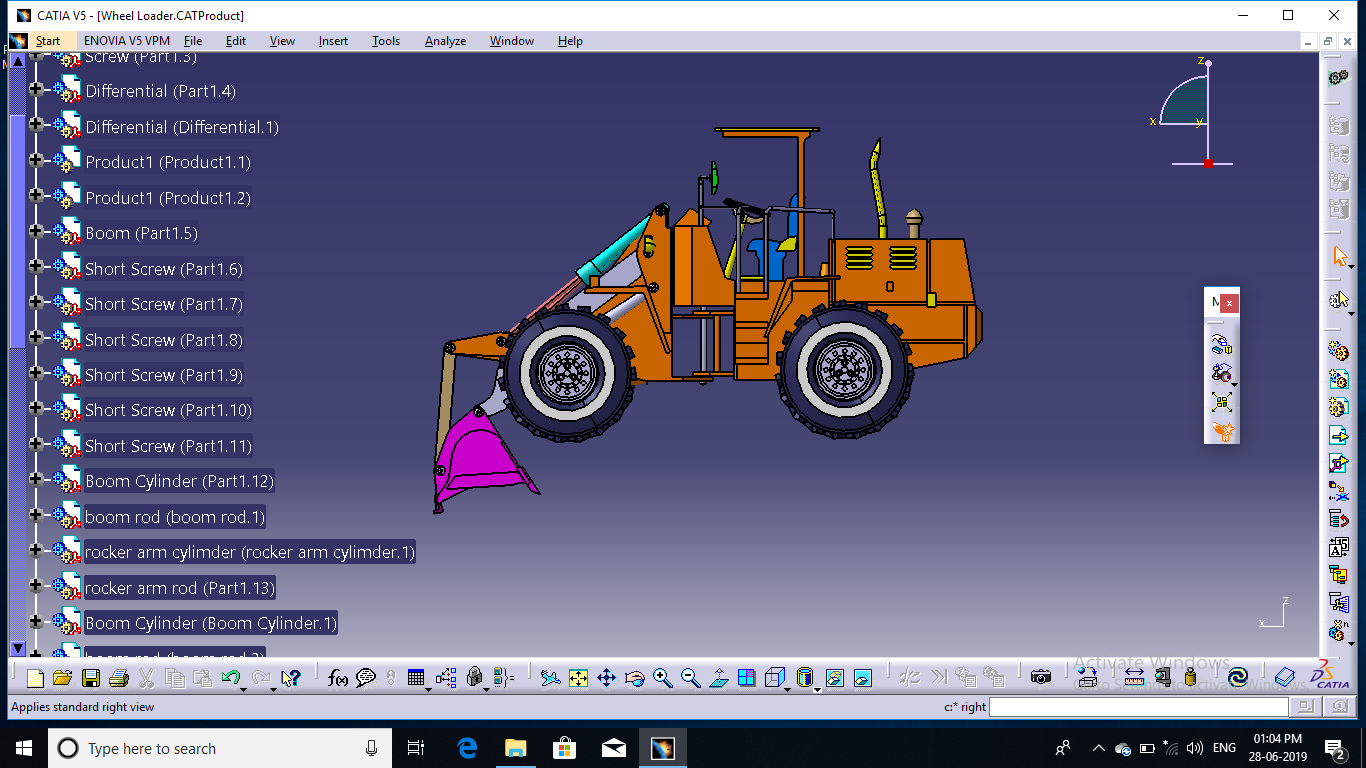This screenshot has height=768, width=1366.
Task: Expand the Boom (Part1.5) tree node
Action: pyautogui.click(x=36, y=231)
